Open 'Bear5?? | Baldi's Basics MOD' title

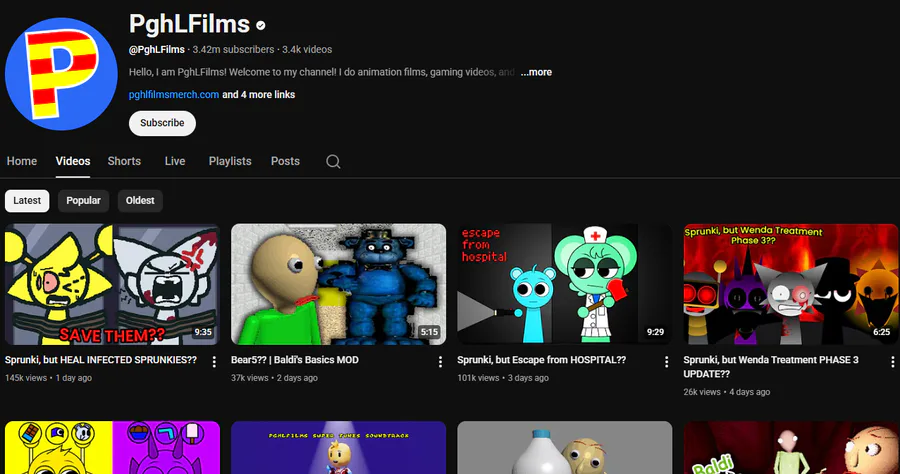click(x=295, y=360)
